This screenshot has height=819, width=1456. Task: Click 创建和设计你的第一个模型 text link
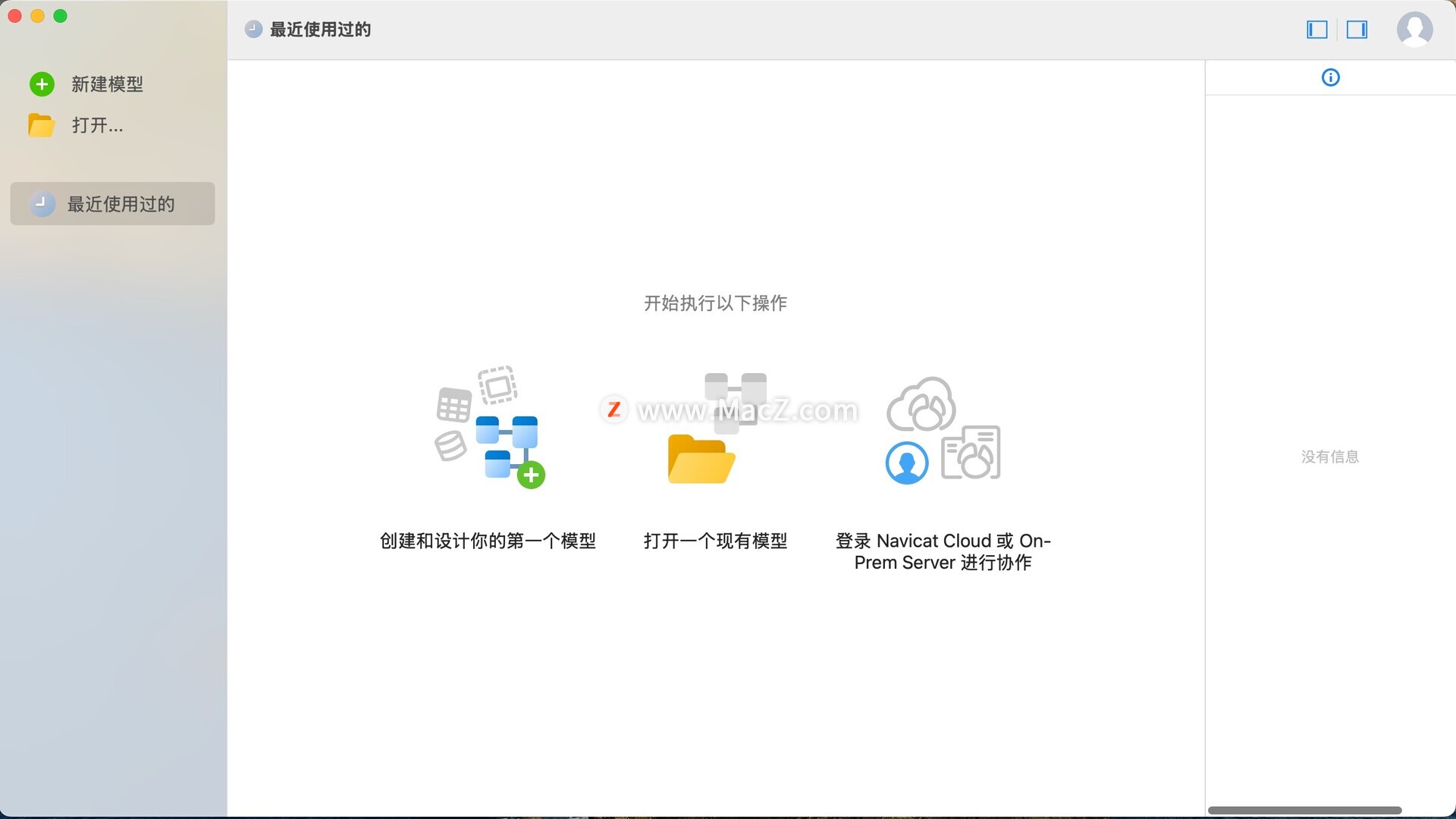coord(488,541)
